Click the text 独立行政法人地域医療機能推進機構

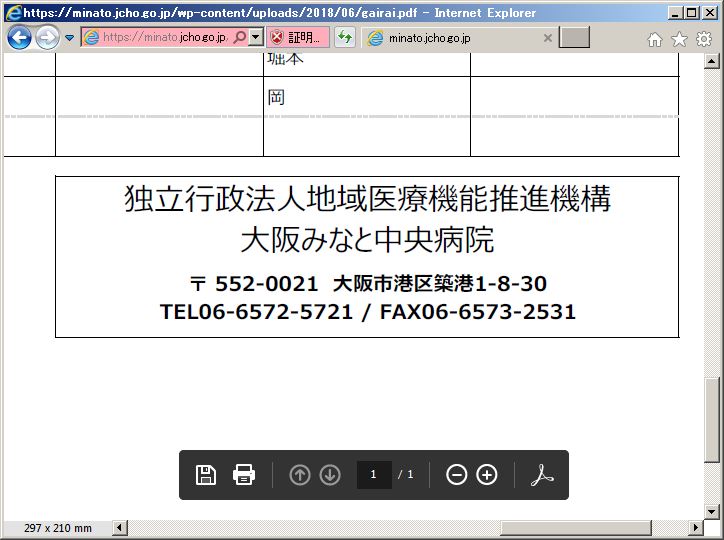tap(368, 198)
